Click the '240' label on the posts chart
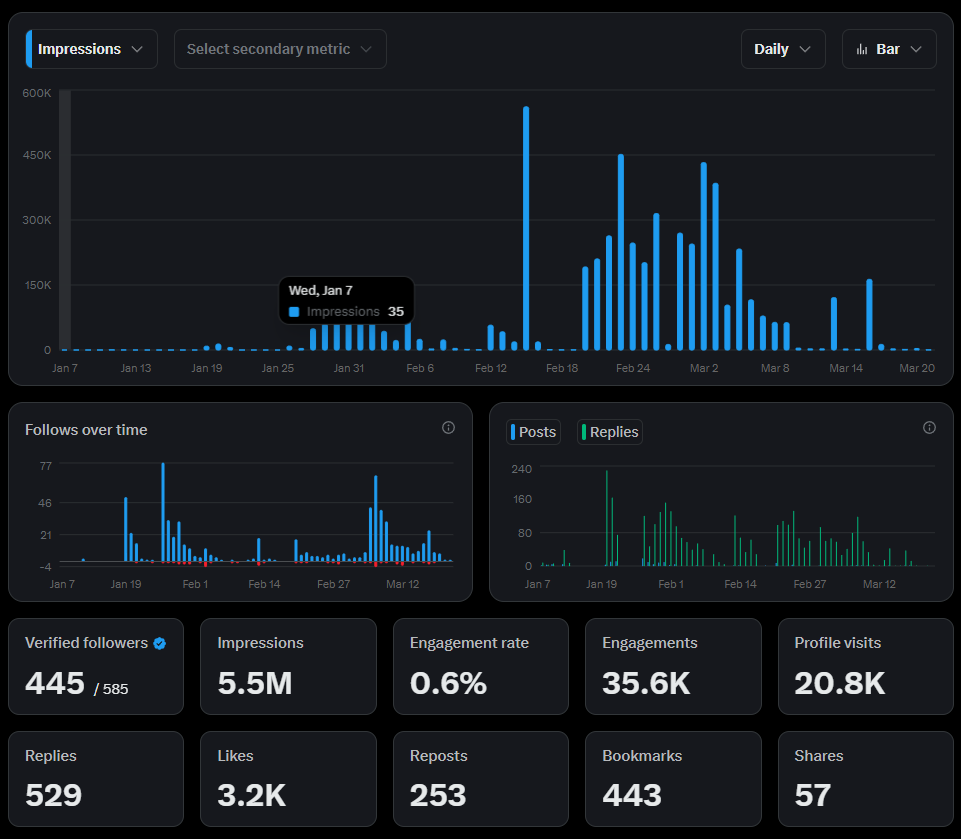961x839 pixels. [522, 469]
